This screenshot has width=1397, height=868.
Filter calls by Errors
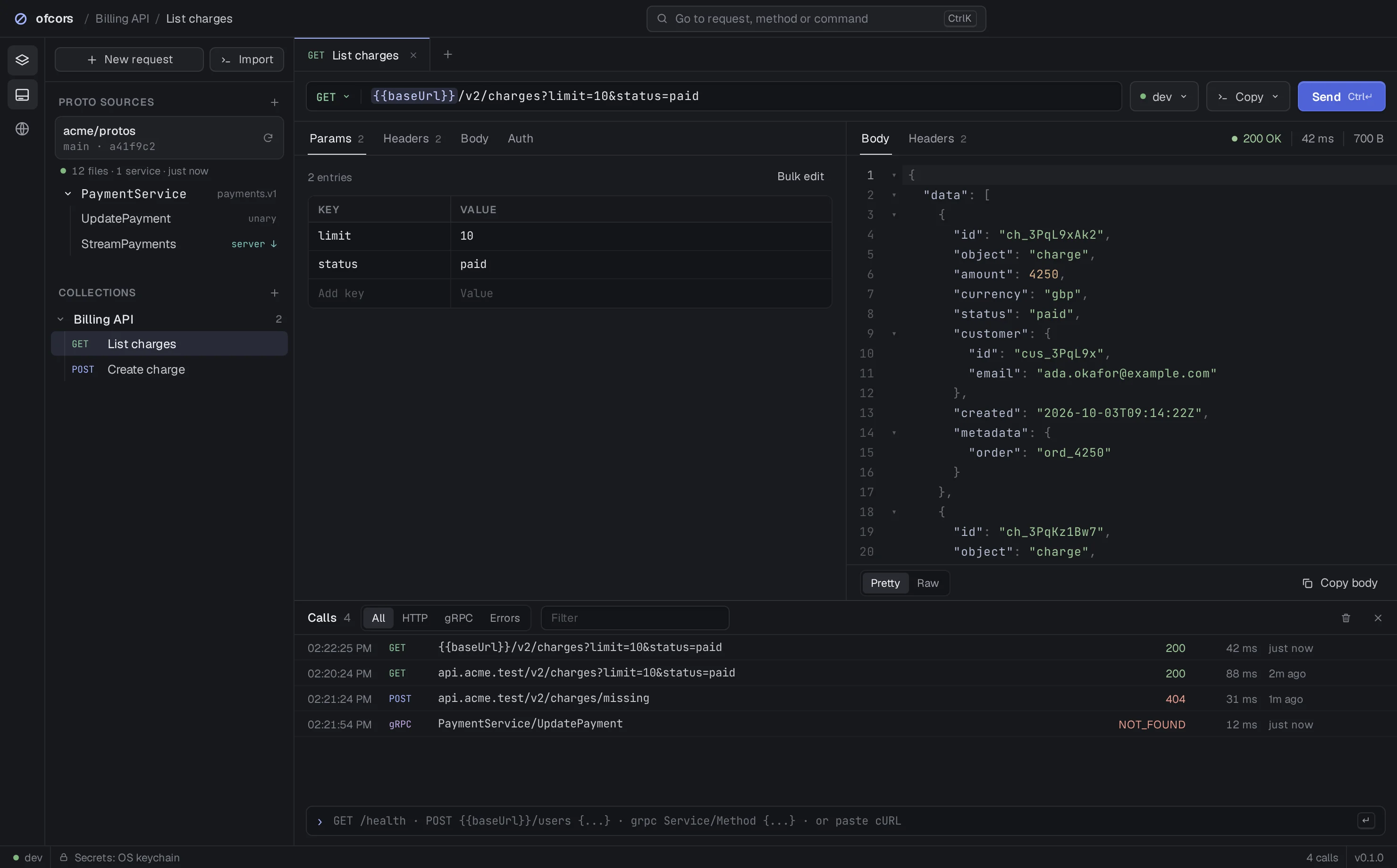point(505,618)
